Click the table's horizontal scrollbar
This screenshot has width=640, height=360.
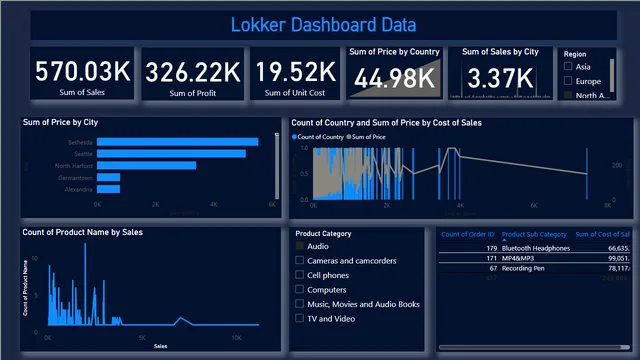click(534, 347)
